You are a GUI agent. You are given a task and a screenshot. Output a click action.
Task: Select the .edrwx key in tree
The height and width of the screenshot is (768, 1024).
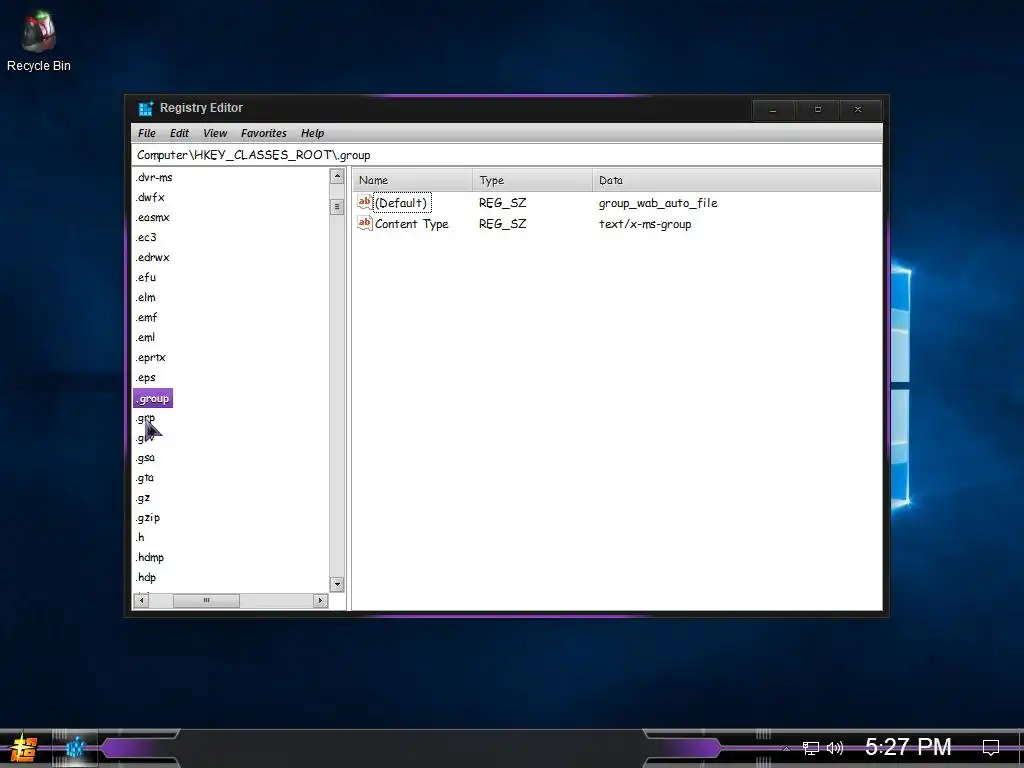(152, 257)
